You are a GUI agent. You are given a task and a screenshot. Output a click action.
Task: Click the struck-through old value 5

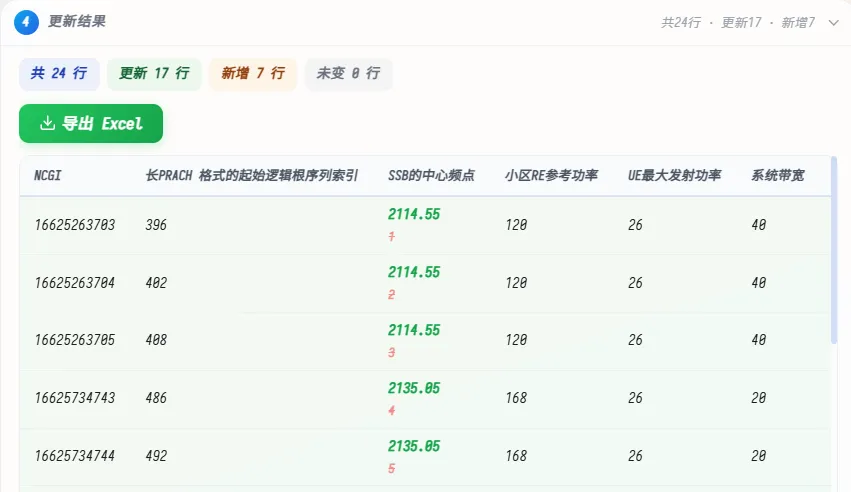tap(392, 469)
